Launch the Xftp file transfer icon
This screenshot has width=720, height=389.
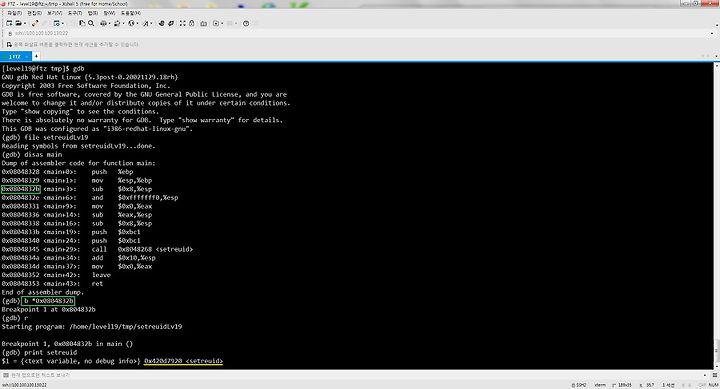coord(162,23)
